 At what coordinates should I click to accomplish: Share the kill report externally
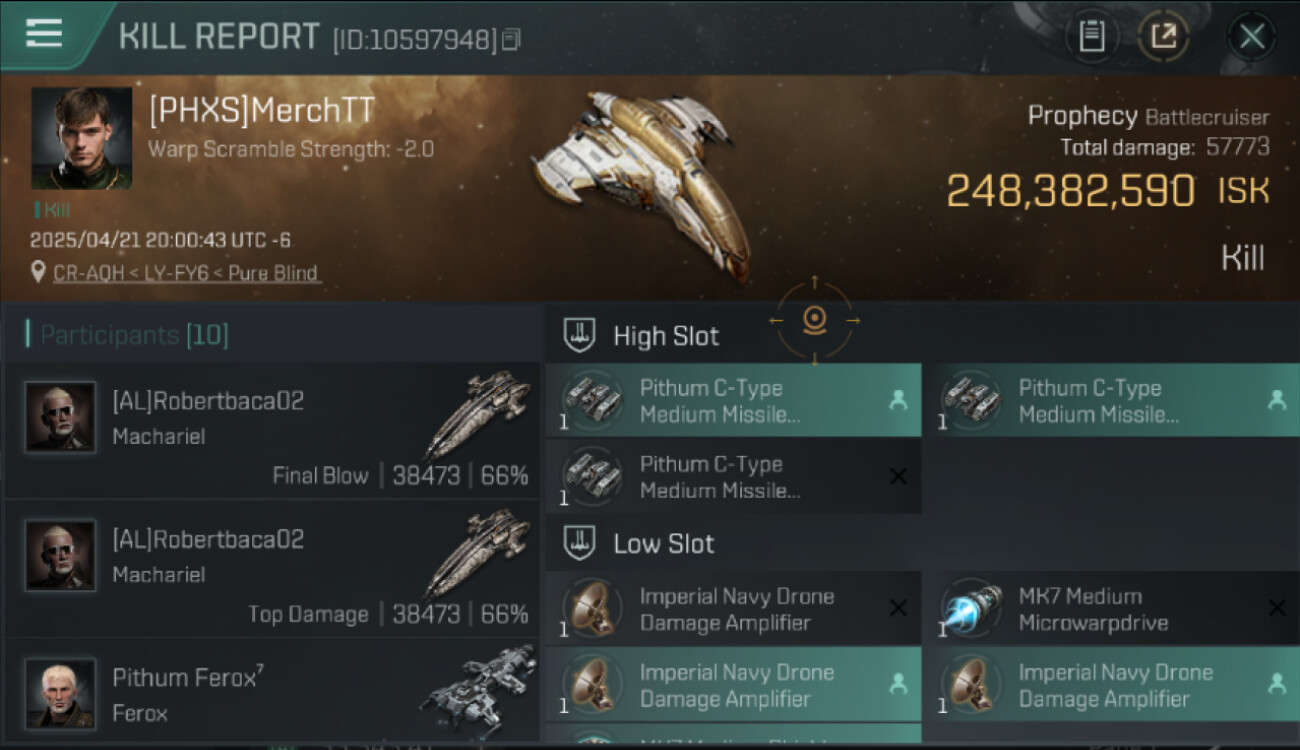point(1162,37)
